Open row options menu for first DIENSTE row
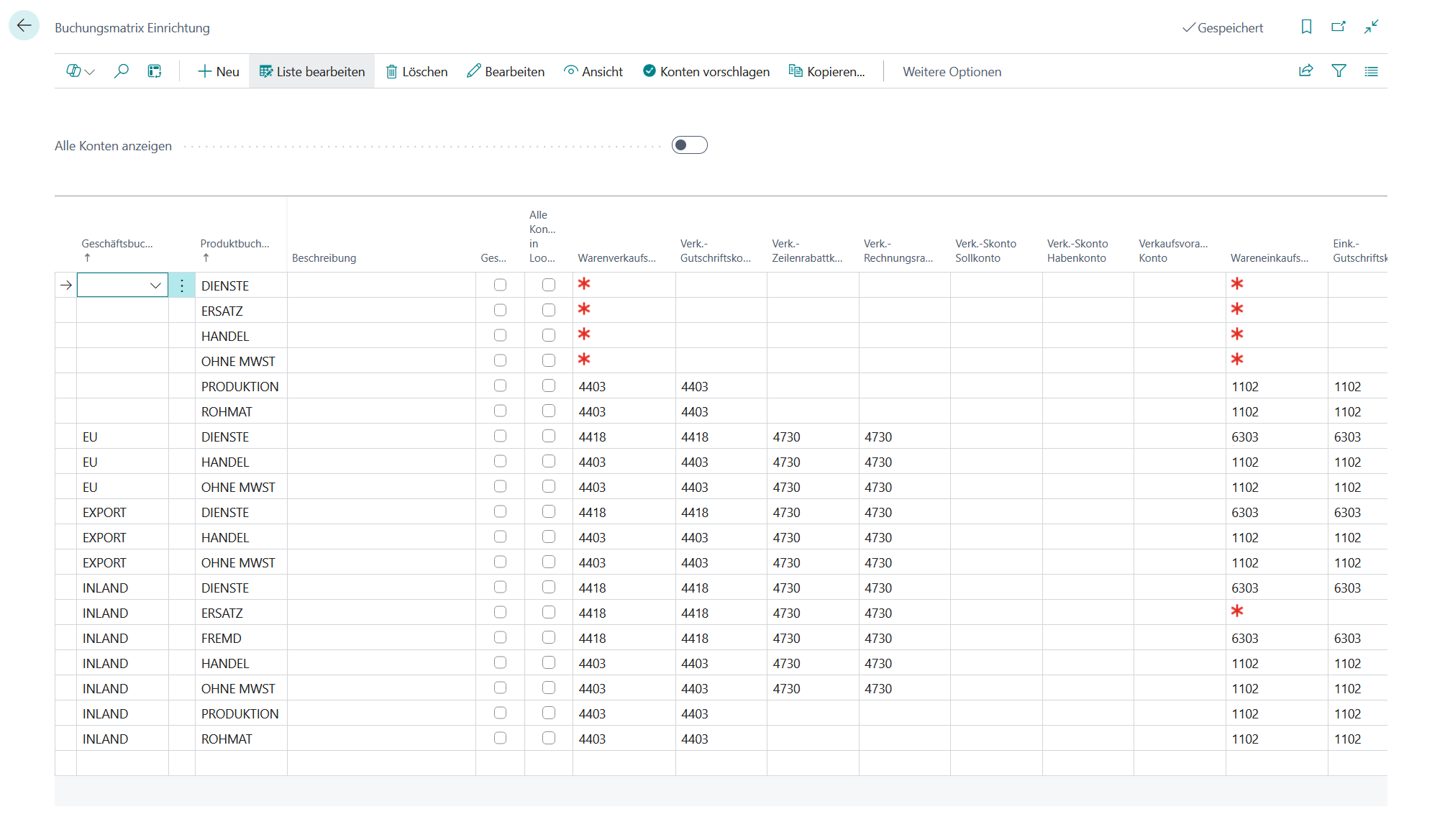 pyautogui.click(x=182, y=286)
